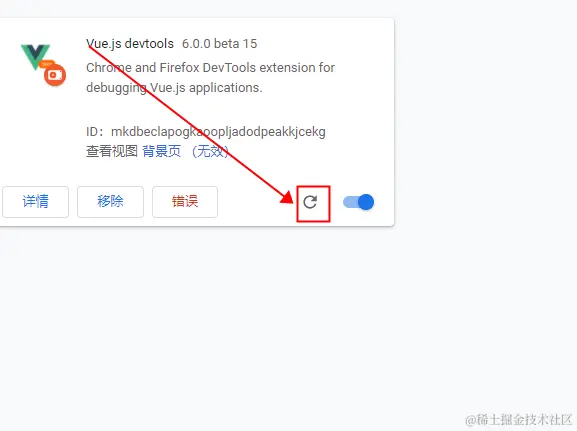Click the version text 6.0.0 beta 15
The height and width of the screenshot is (431, 577).
point(220,43)
